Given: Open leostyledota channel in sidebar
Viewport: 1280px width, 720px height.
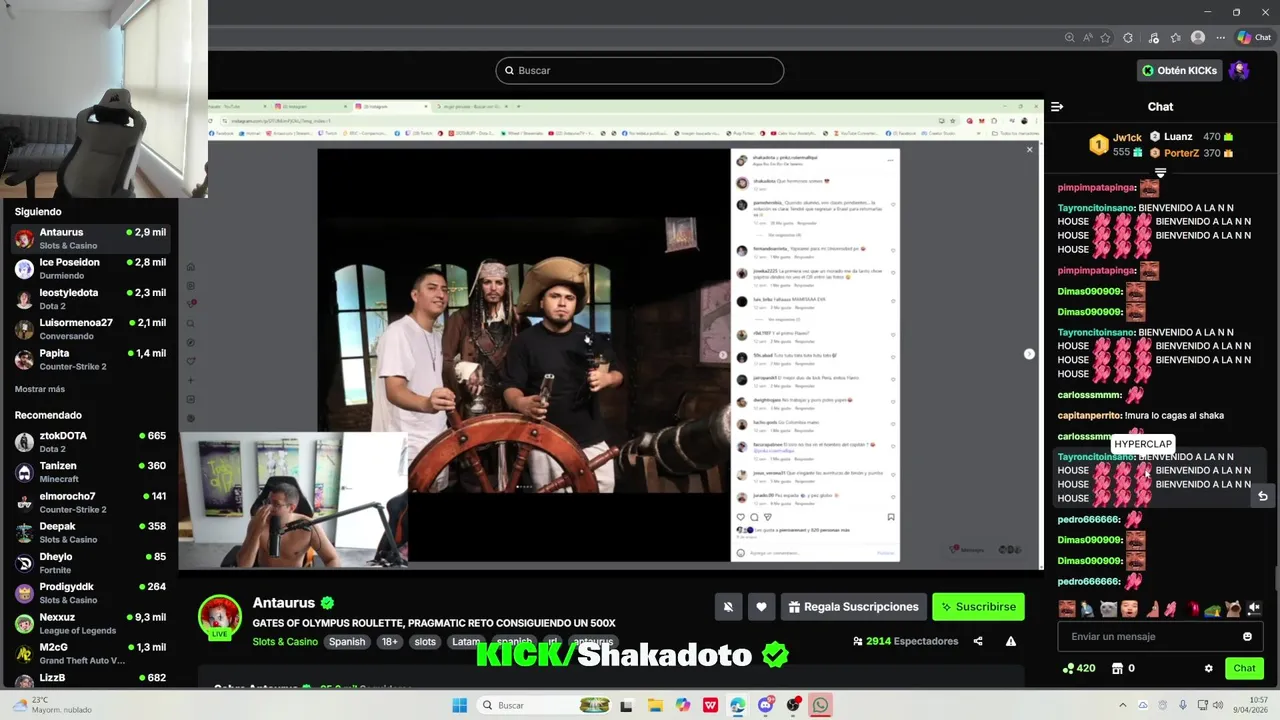Looking at the screenshot, I should click(90, 299).
